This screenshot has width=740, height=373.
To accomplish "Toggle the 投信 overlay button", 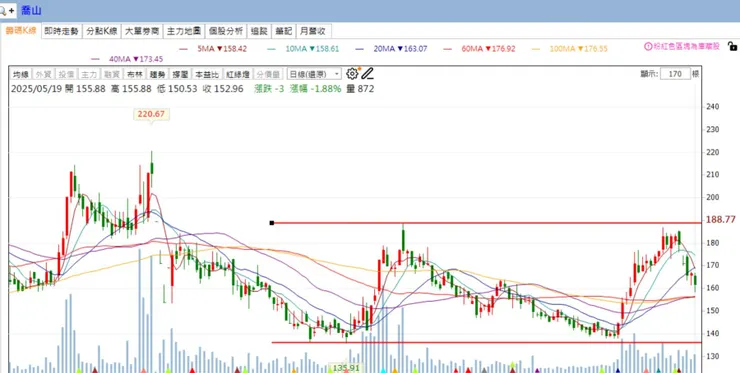I will click(66, 74).
